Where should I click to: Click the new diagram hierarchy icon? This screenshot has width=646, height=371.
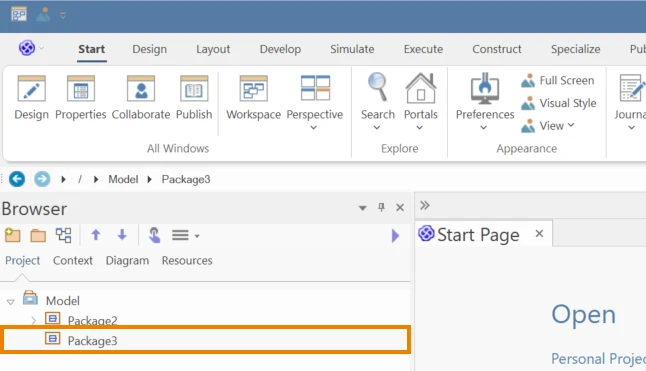pyautogui.click(x=63, y=236)
